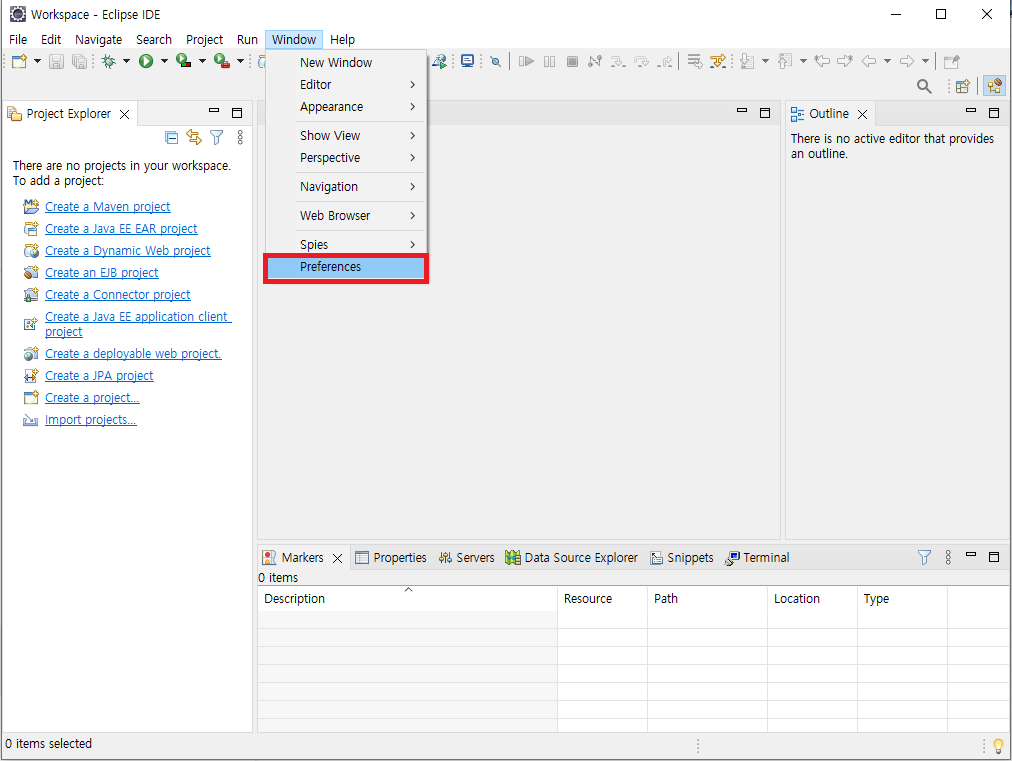This screenshot has width=1012, height=761.
Task: Click the Create a Connector project link
Action: point(118,294)
